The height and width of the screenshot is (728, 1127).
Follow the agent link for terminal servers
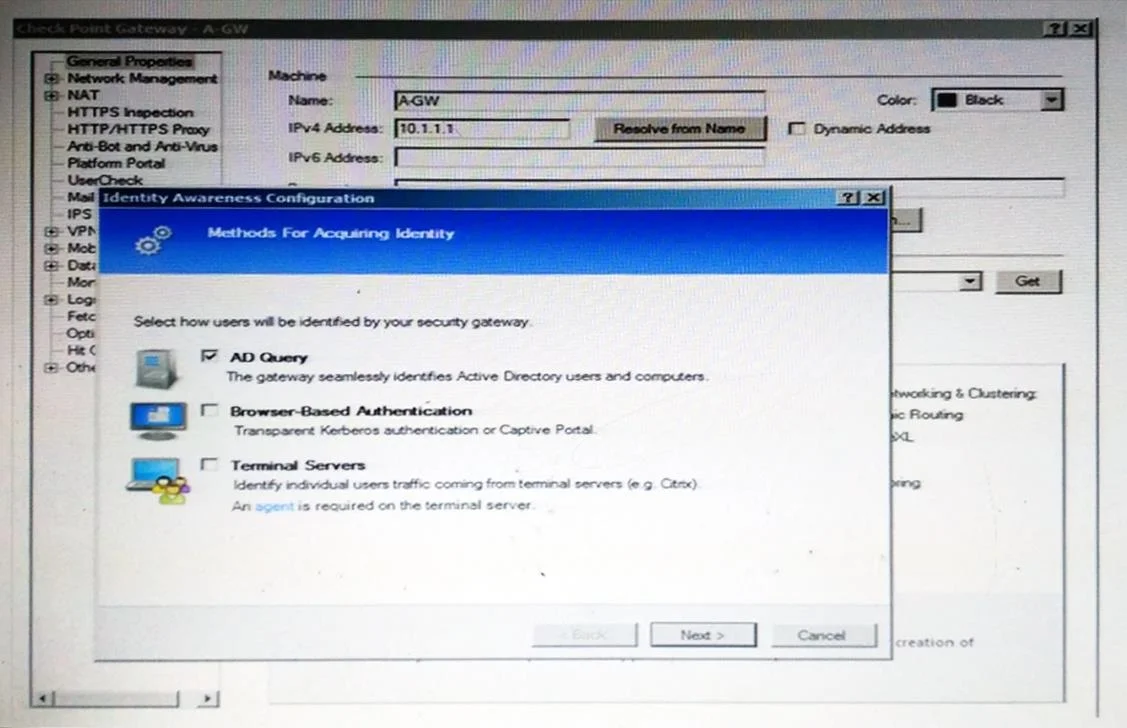[274, 506]
